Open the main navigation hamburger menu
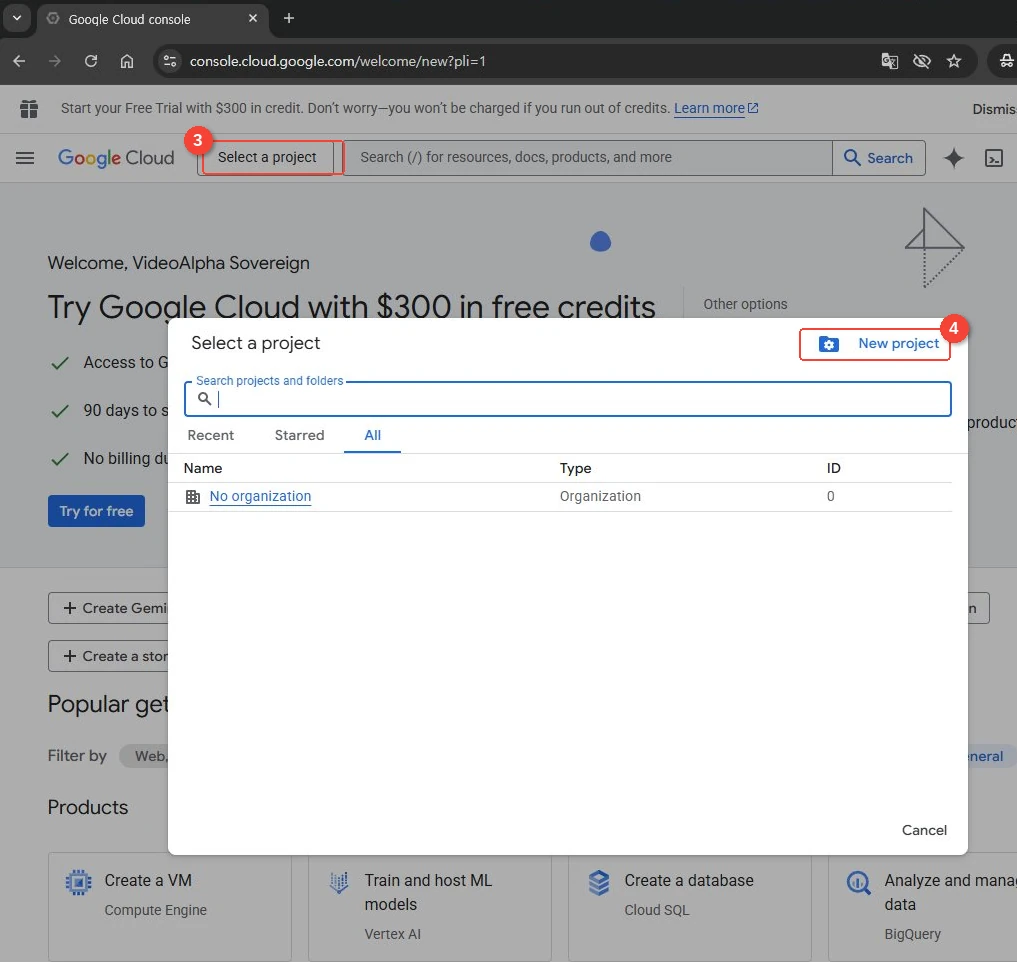This screenshot has height=962, width=1017. [25, 158]
